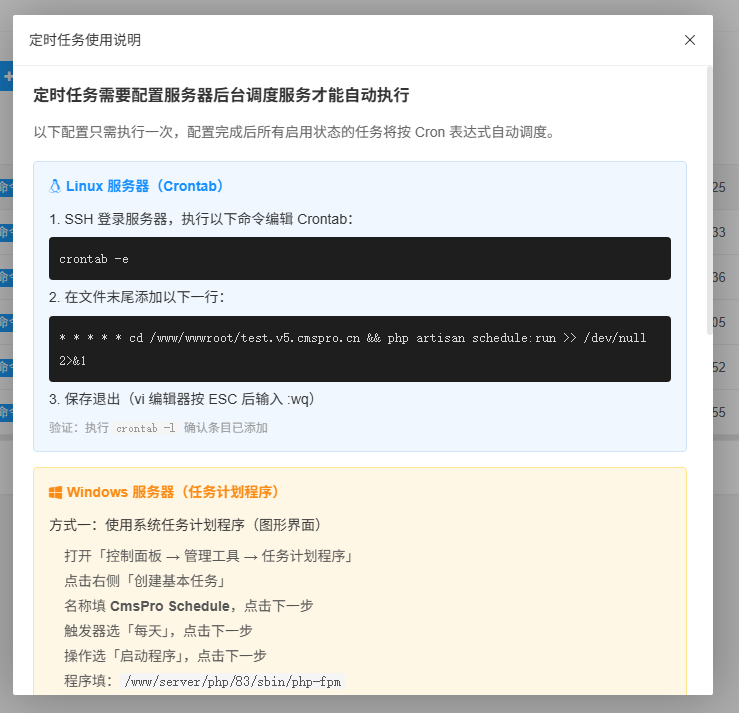Click the 'crontab -e' code block
This screenshot has width=739, height=713.
[360, 259]
